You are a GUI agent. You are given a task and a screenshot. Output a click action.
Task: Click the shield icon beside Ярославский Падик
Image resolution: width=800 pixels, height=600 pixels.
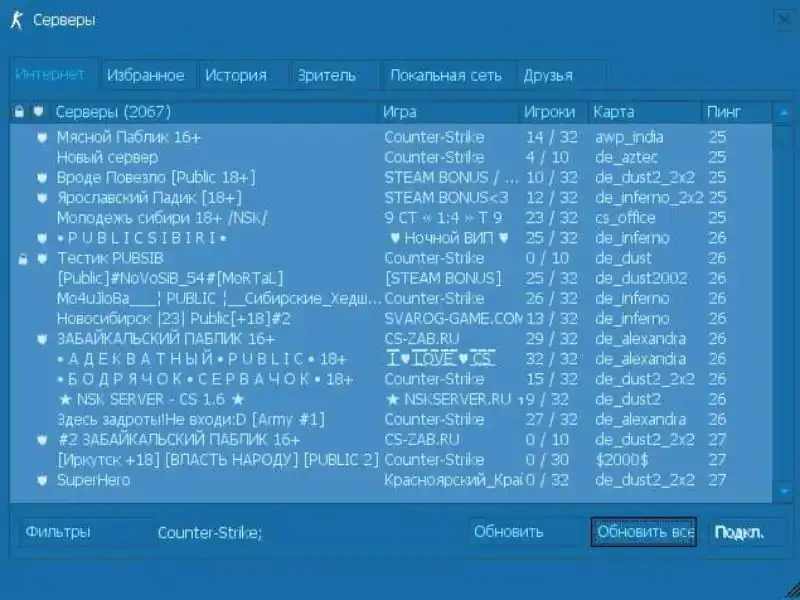42,198
